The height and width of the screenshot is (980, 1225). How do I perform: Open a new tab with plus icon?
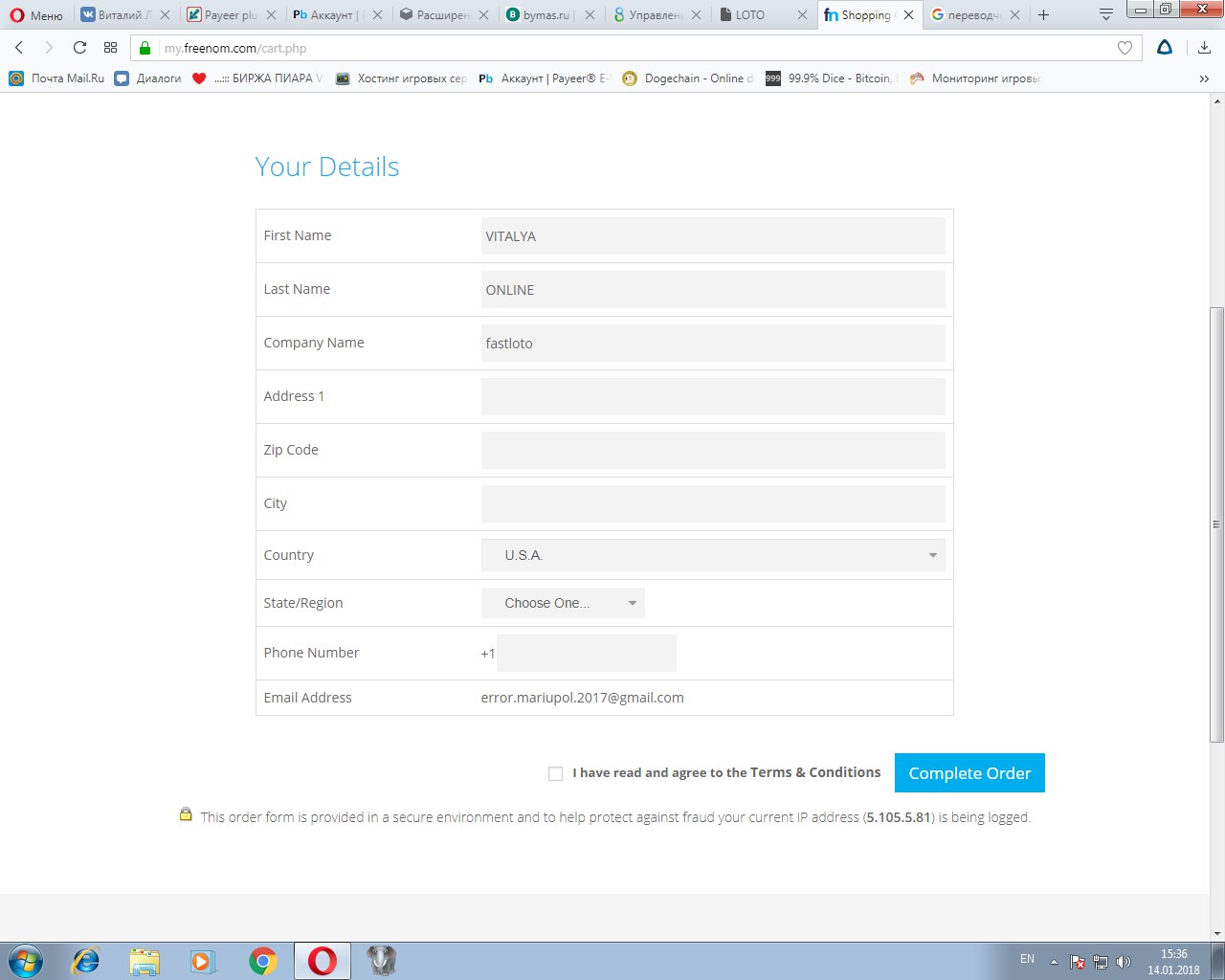coord(1043,15)
